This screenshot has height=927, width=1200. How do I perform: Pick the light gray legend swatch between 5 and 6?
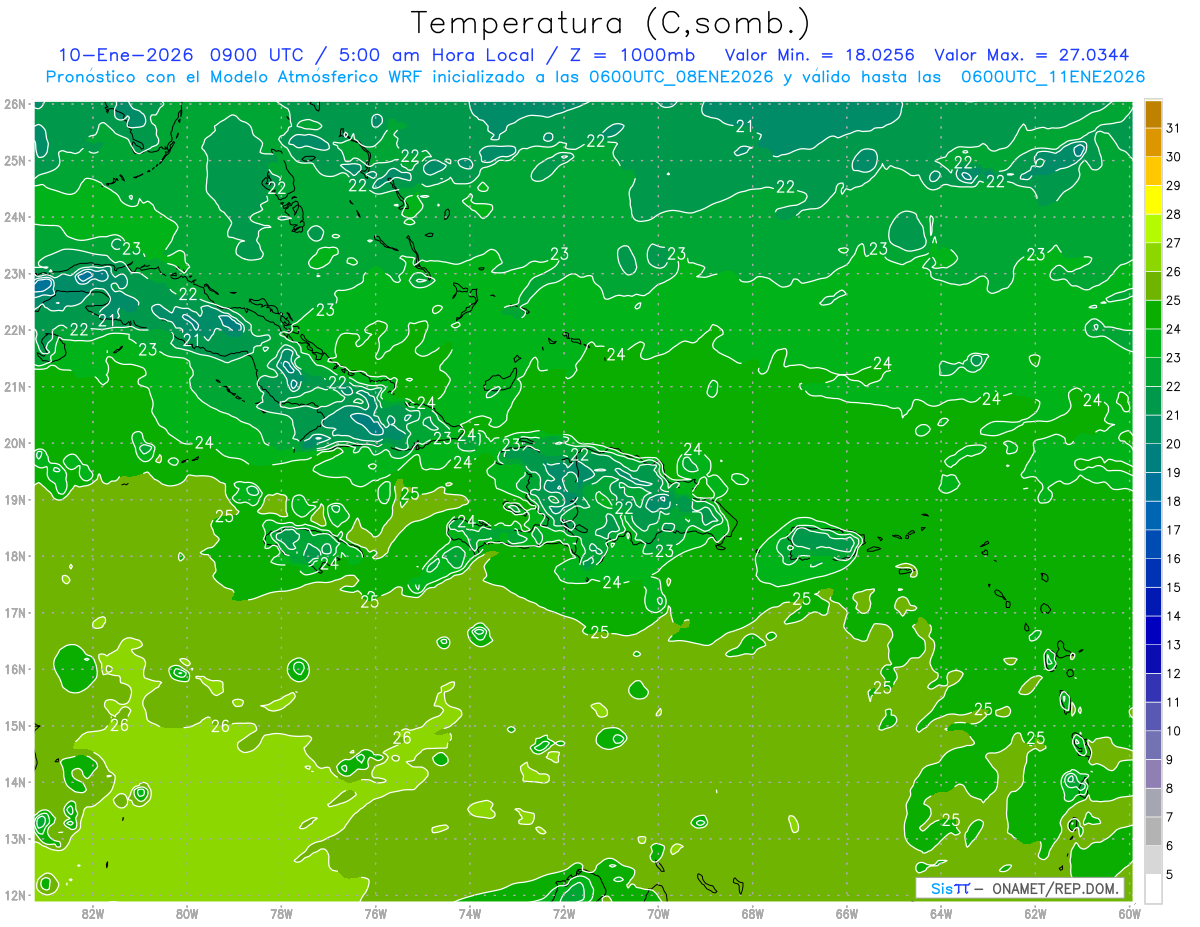click(x=1153, y=859)
